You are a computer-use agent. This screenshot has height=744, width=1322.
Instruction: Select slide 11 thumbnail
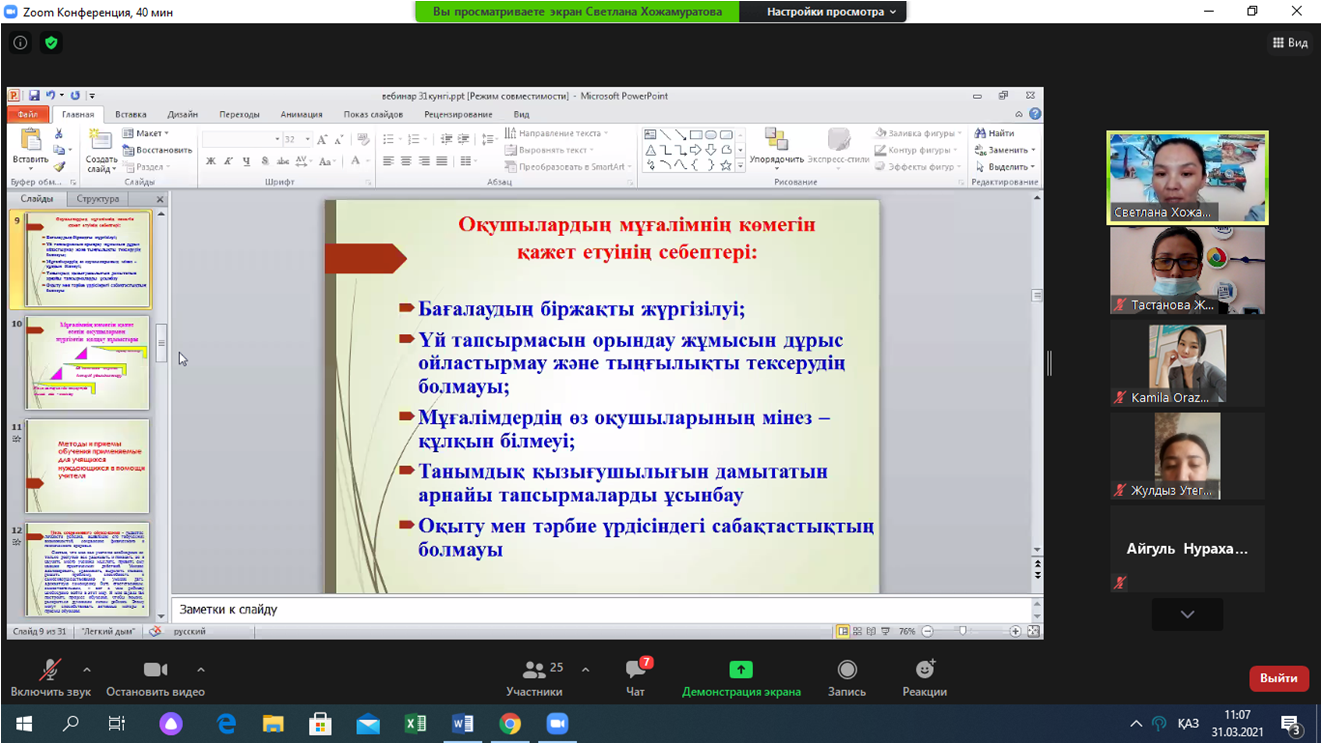coord(87,465)
